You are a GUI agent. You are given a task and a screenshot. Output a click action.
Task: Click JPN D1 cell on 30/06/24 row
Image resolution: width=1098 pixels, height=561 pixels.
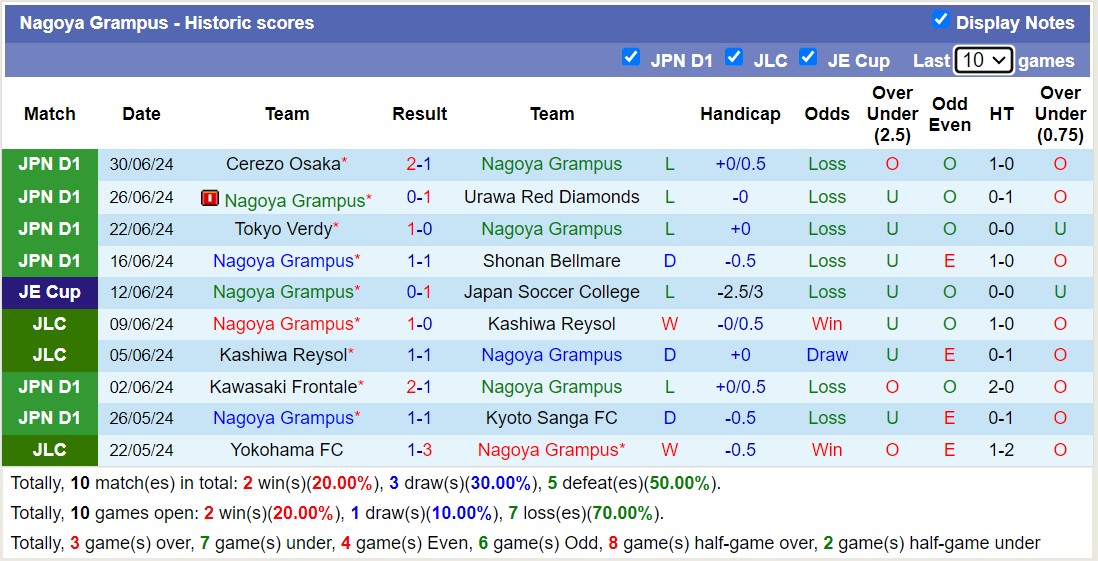tap(50, 164)
